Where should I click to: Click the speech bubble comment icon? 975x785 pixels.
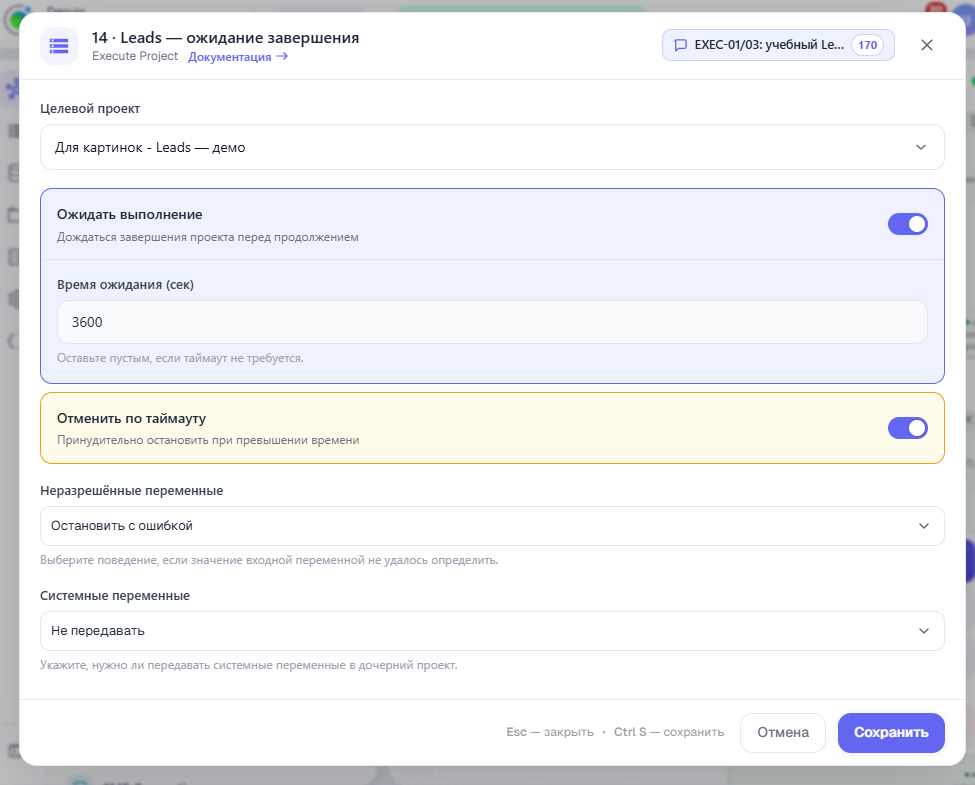point(681,45)
